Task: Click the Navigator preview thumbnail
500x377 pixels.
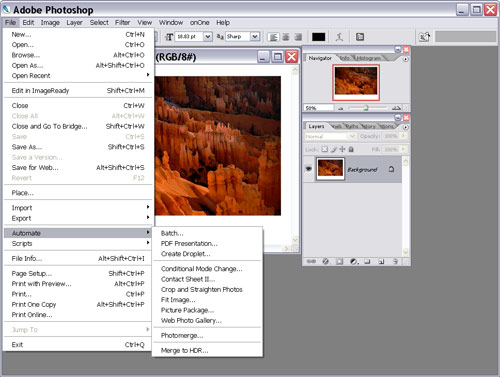Action: (356, 82)
